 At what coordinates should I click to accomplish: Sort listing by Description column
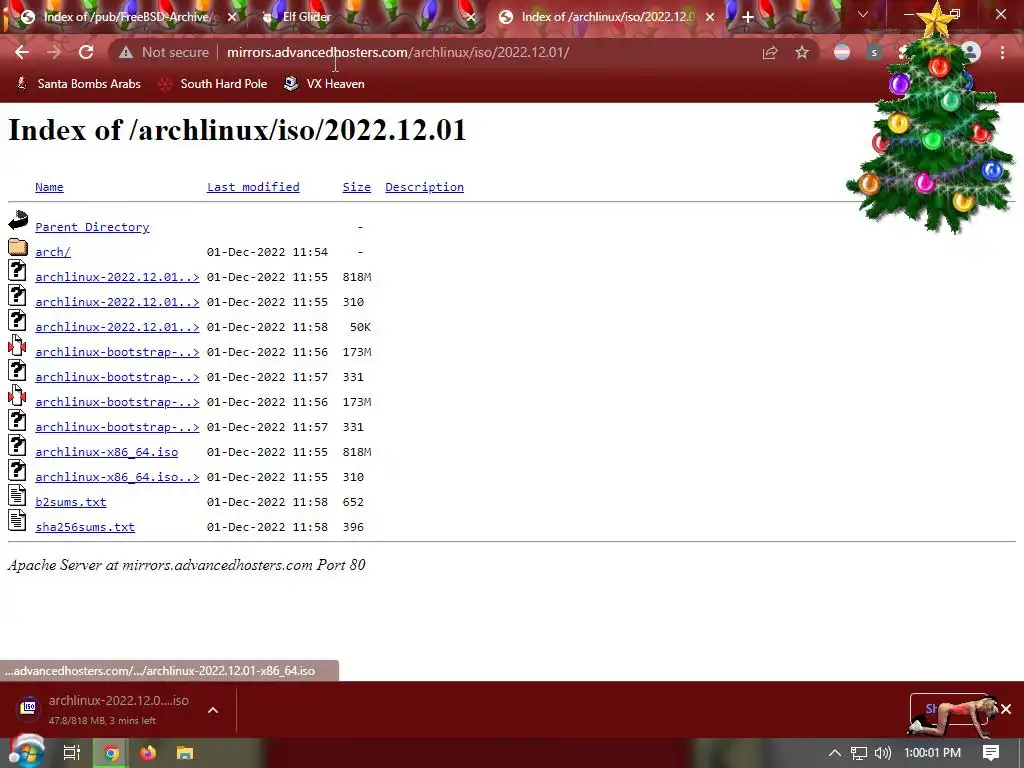(424, 187)
